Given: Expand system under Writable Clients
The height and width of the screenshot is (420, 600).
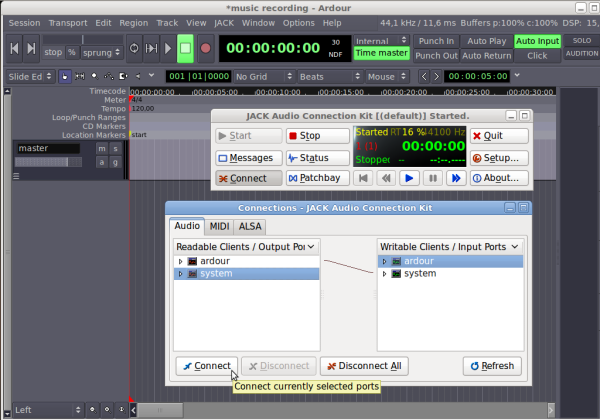Looking at the screenshot, I should tap(384, 274).
